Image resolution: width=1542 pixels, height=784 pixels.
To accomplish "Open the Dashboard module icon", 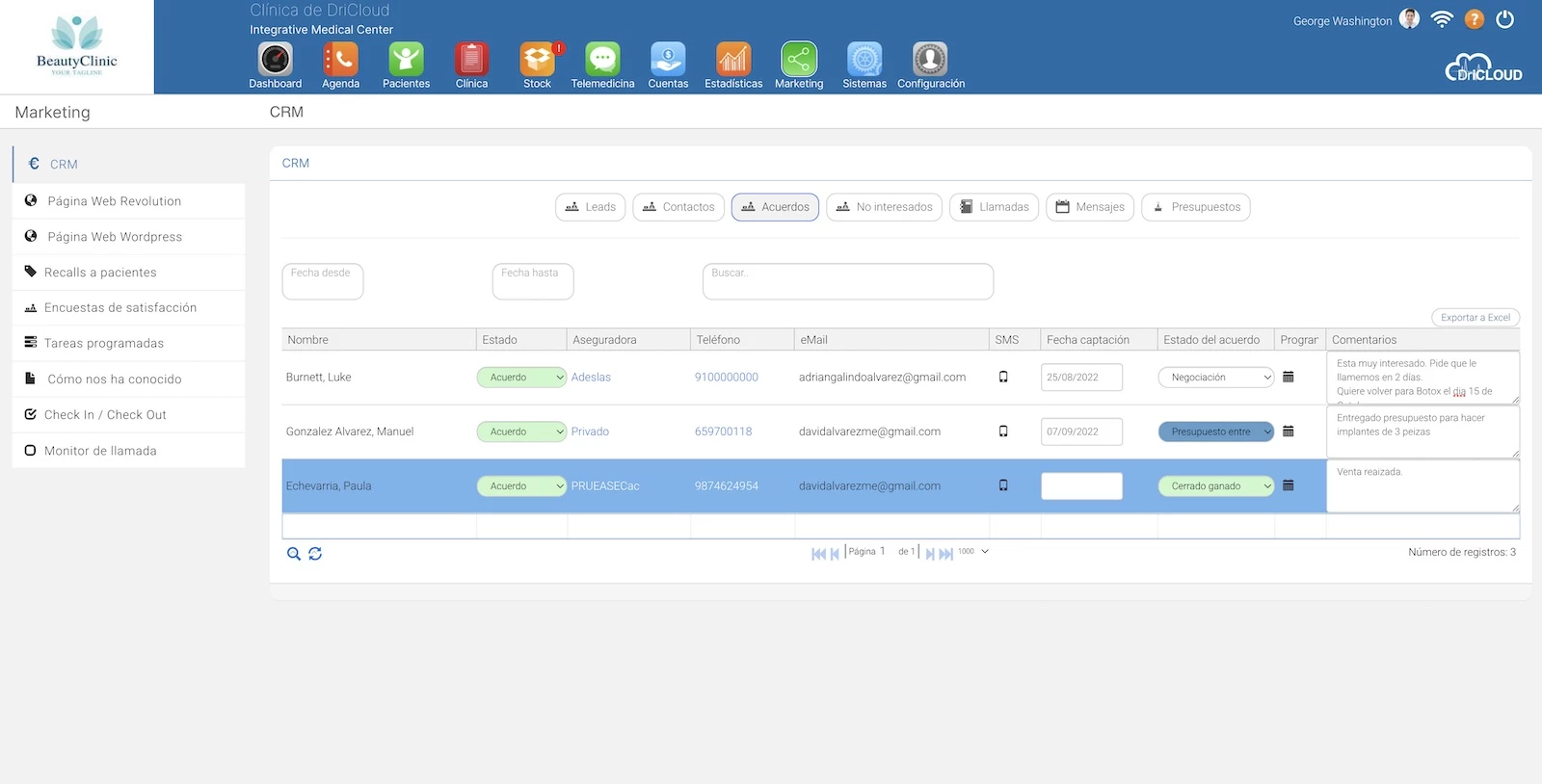I will 275,60.
